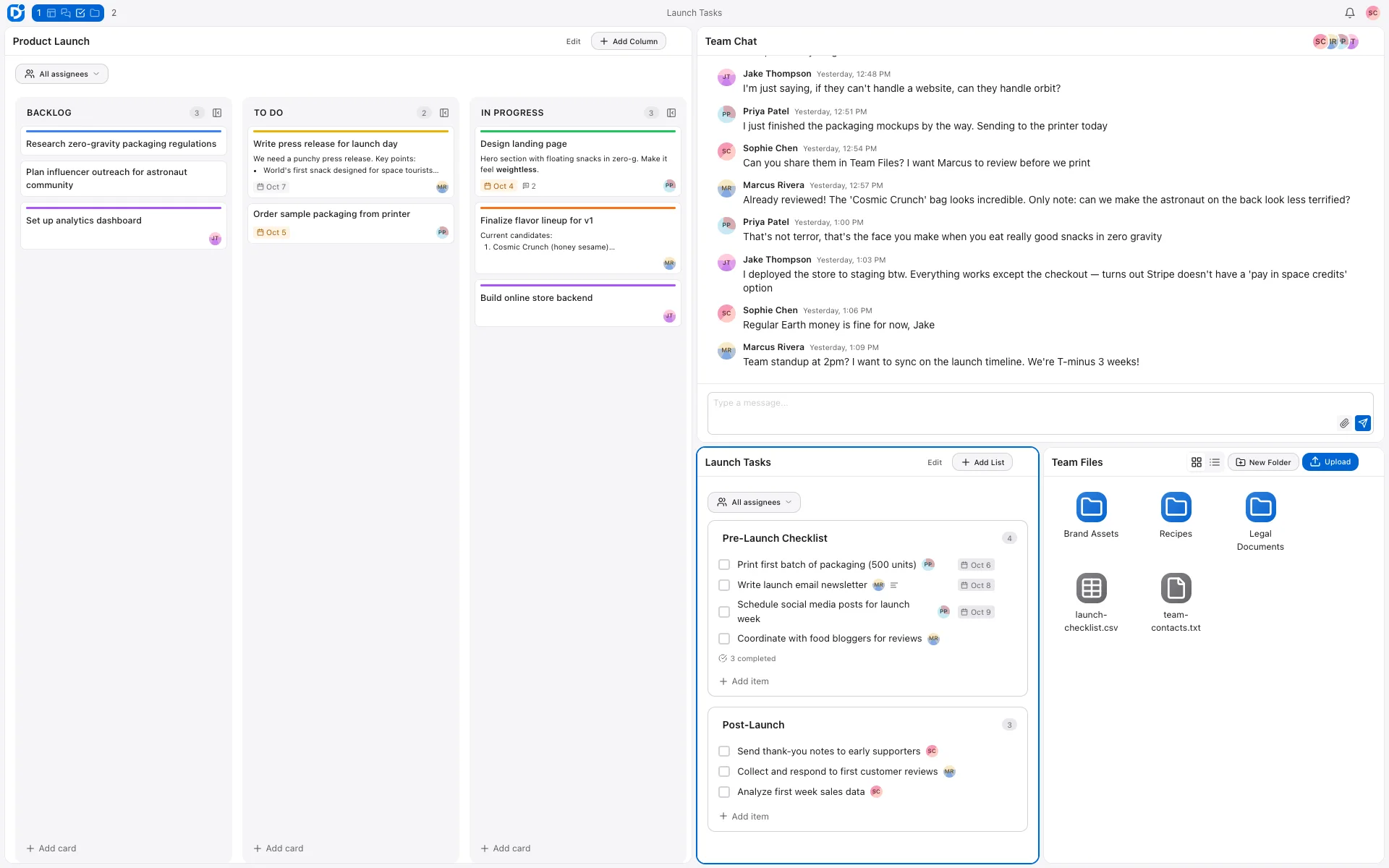Check off Send thank-you notes item
This screenshot has height=868, width=1389.
click(x=724, y=752)
